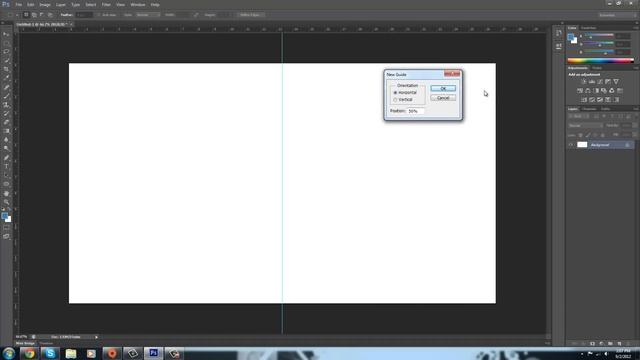Select Horizontal orientation radio button
This screenshot has width=640, height=360.
point(395,93)
